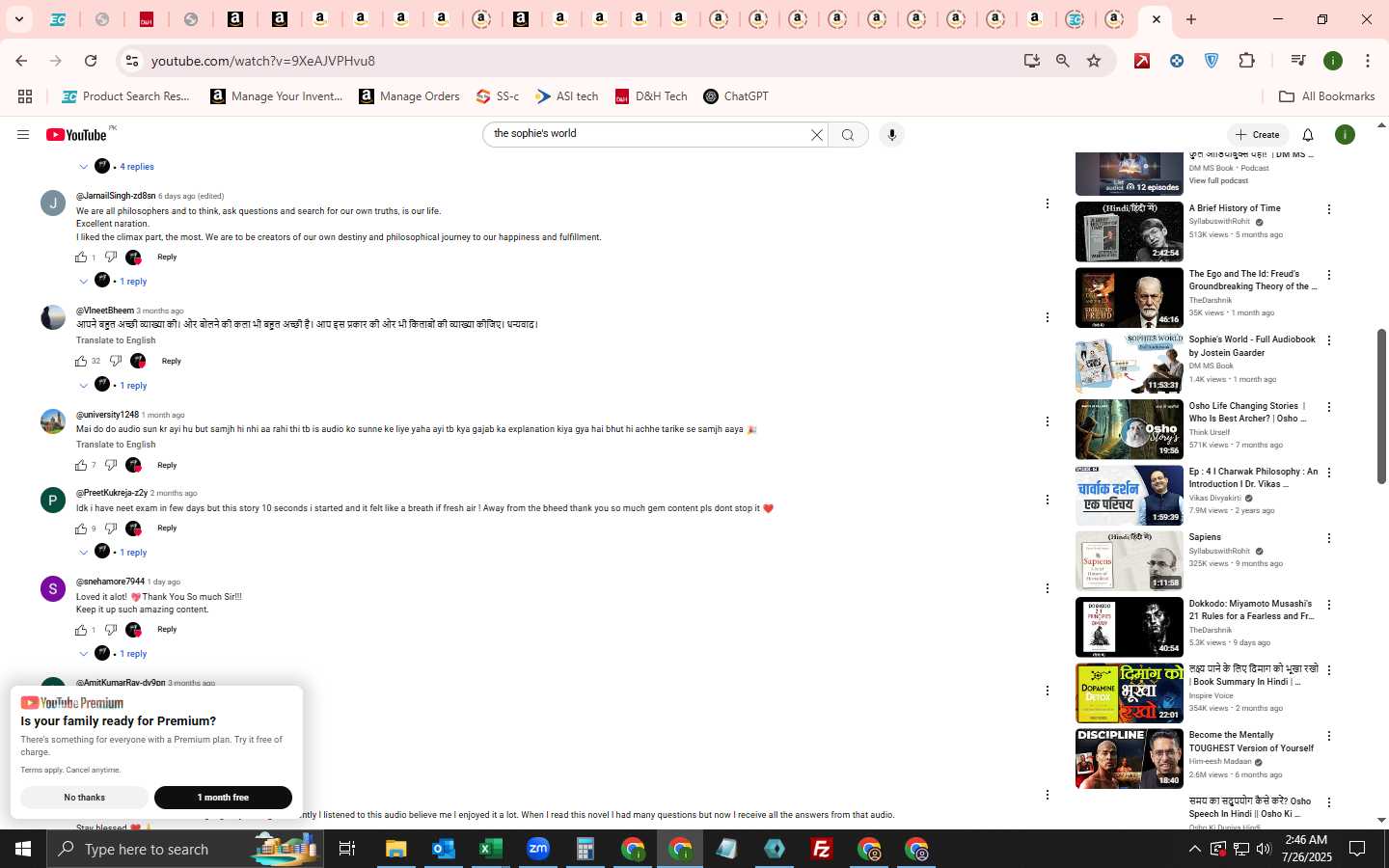This screenshot has height=868, width=1389.
Task: Clear the search box with the X icon
Action: point(817,135)
